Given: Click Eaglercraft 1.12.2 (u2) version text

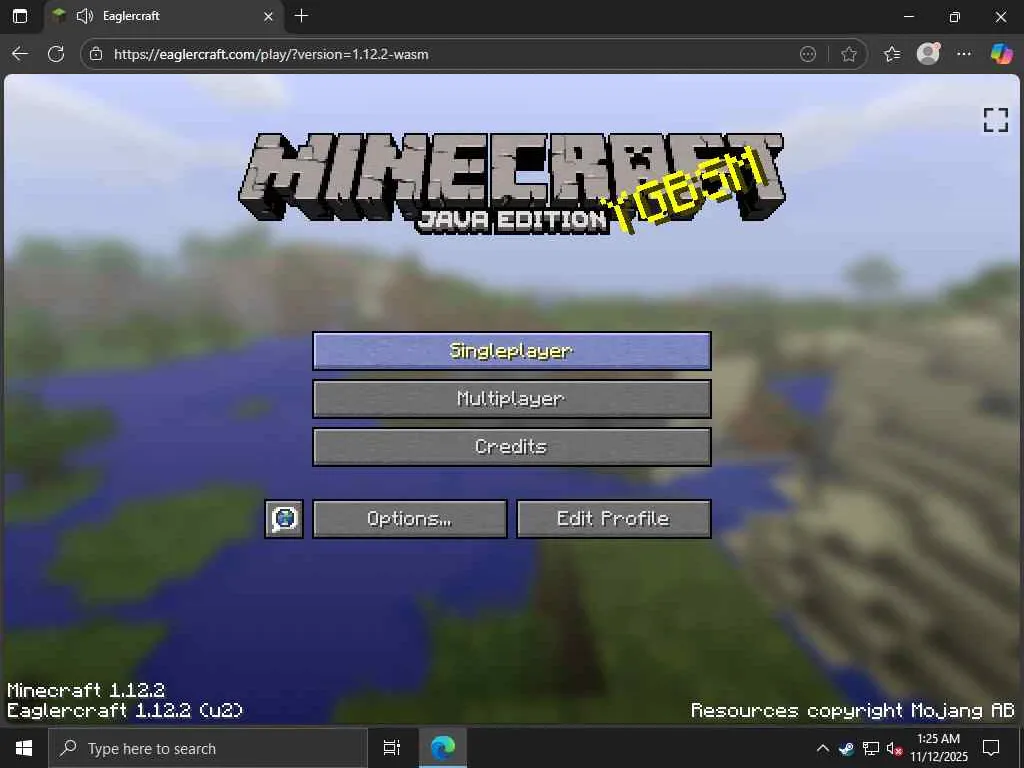Looking at the screenshot, I should click(x=125, y=710).
